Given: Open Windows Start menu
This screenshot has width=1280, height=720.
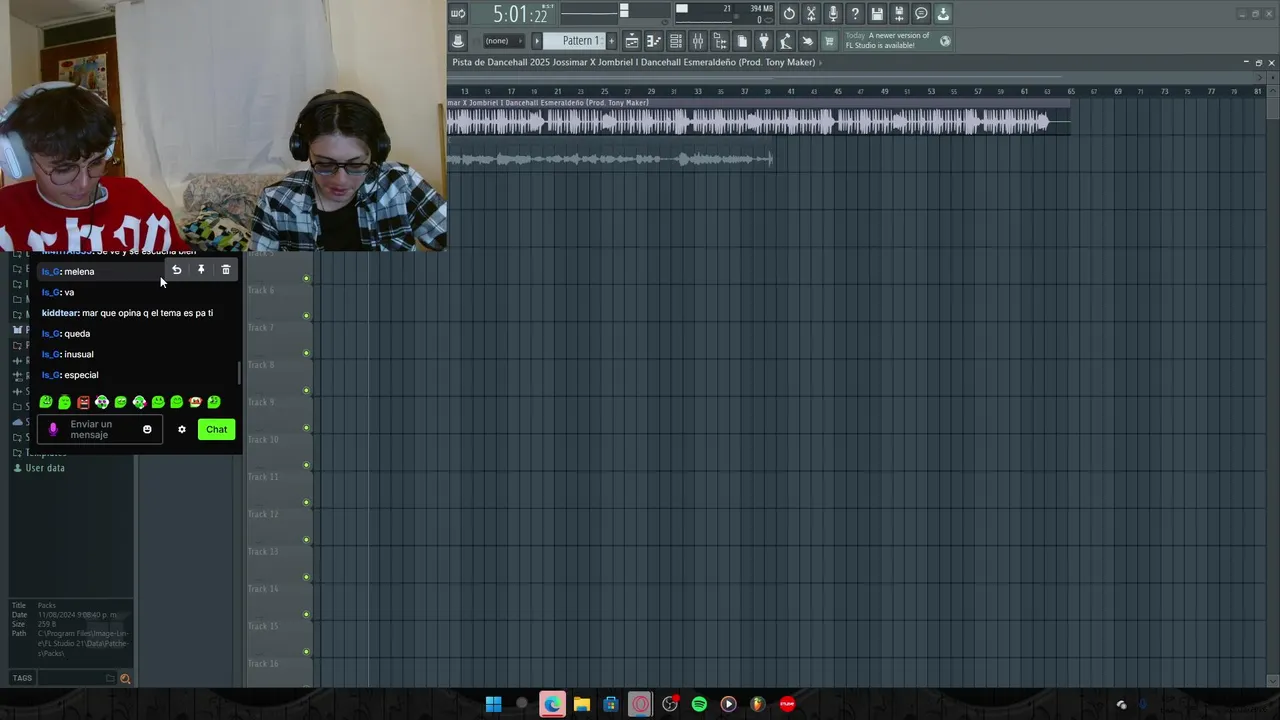Looking at the screenshot, I should click(x=493, y=704).
